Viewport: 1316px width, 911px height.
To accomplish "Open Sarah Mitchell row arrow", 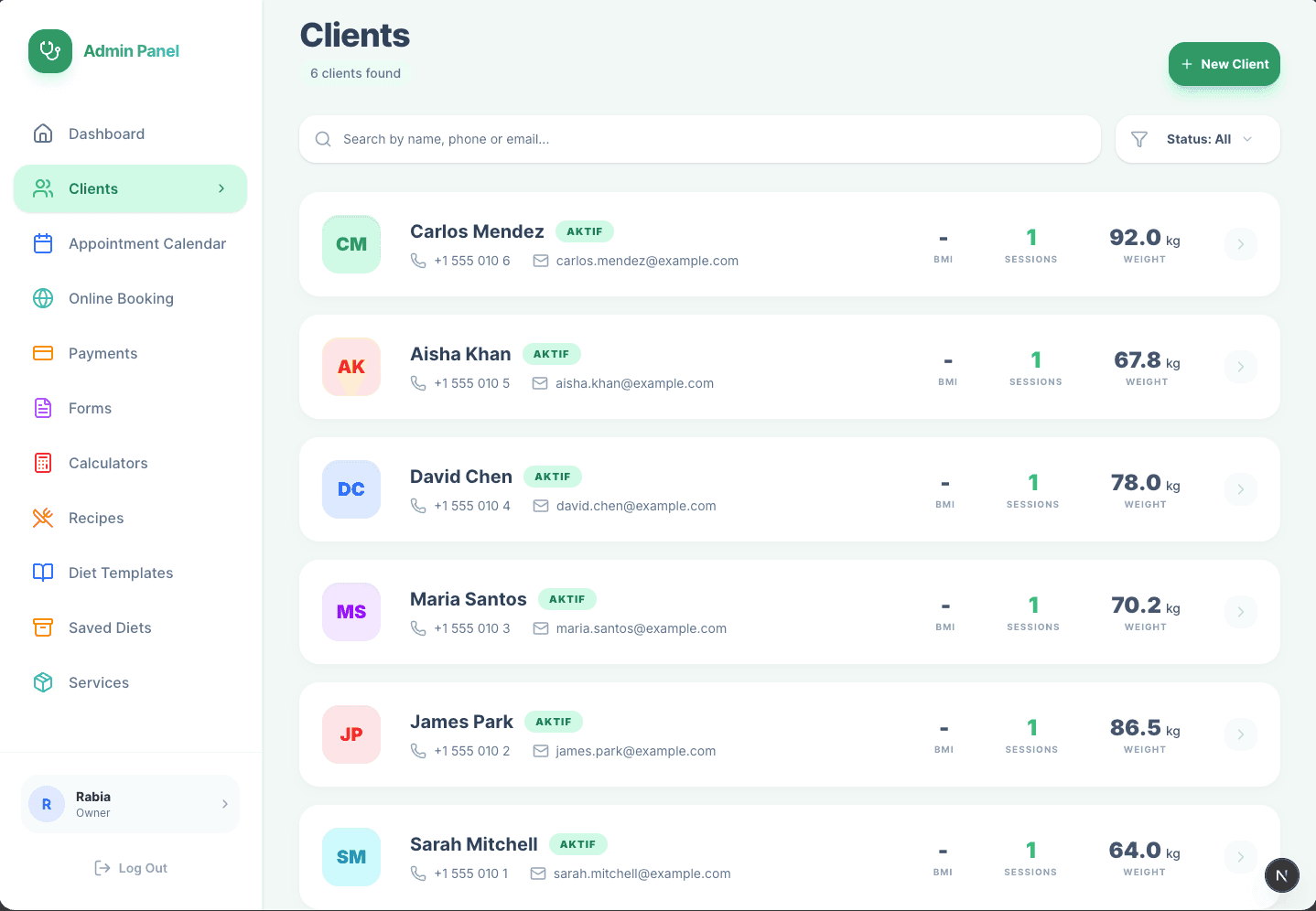I will (x=1241, y=857).
